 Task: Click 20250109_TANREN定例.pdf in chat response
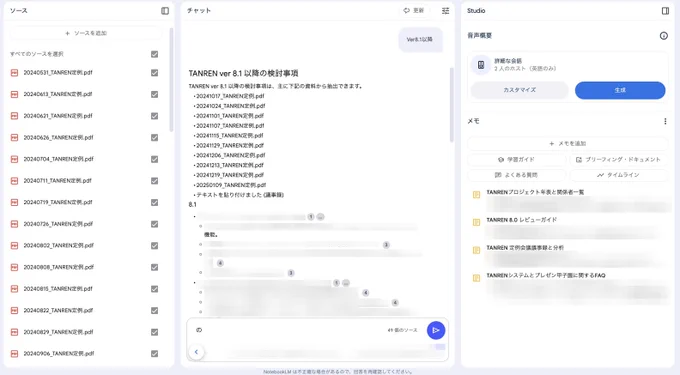point(231,185)
